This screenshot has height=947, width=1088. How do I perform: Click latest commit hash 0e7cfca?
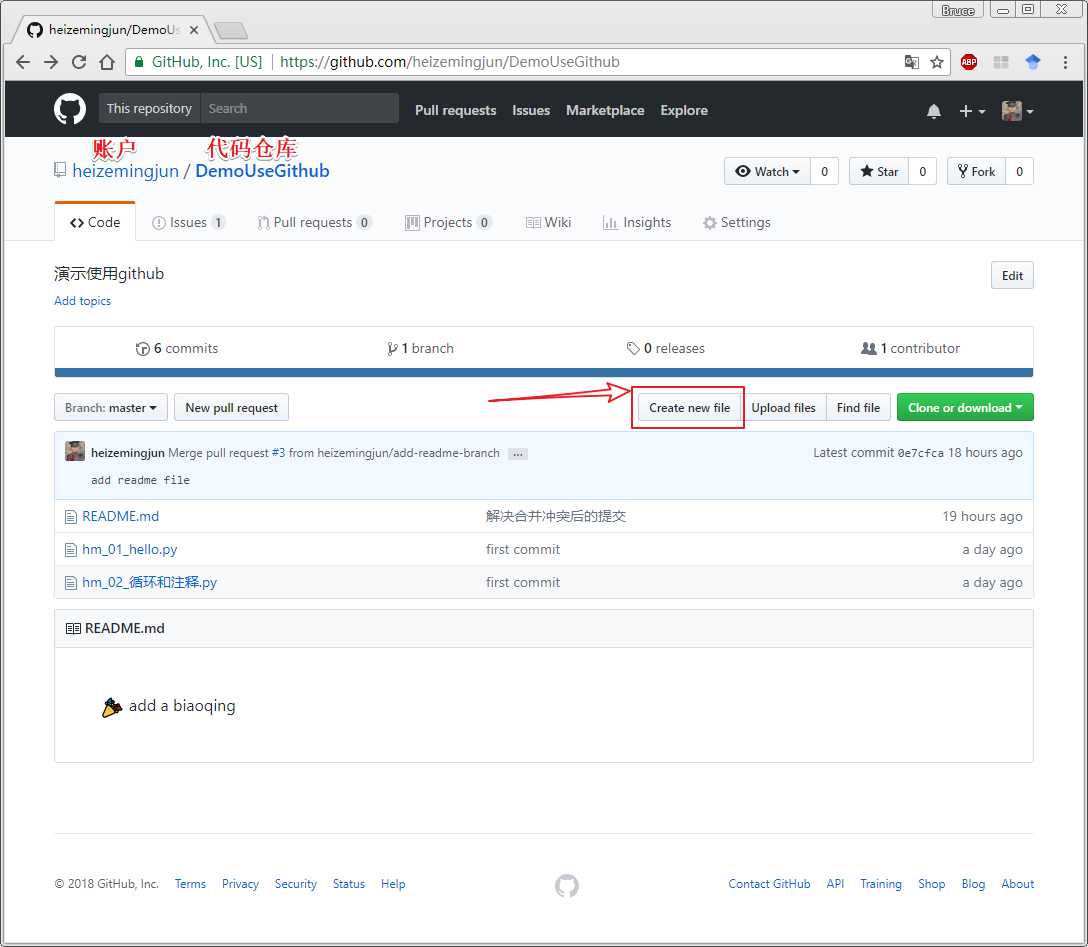(x=921, y=453)
